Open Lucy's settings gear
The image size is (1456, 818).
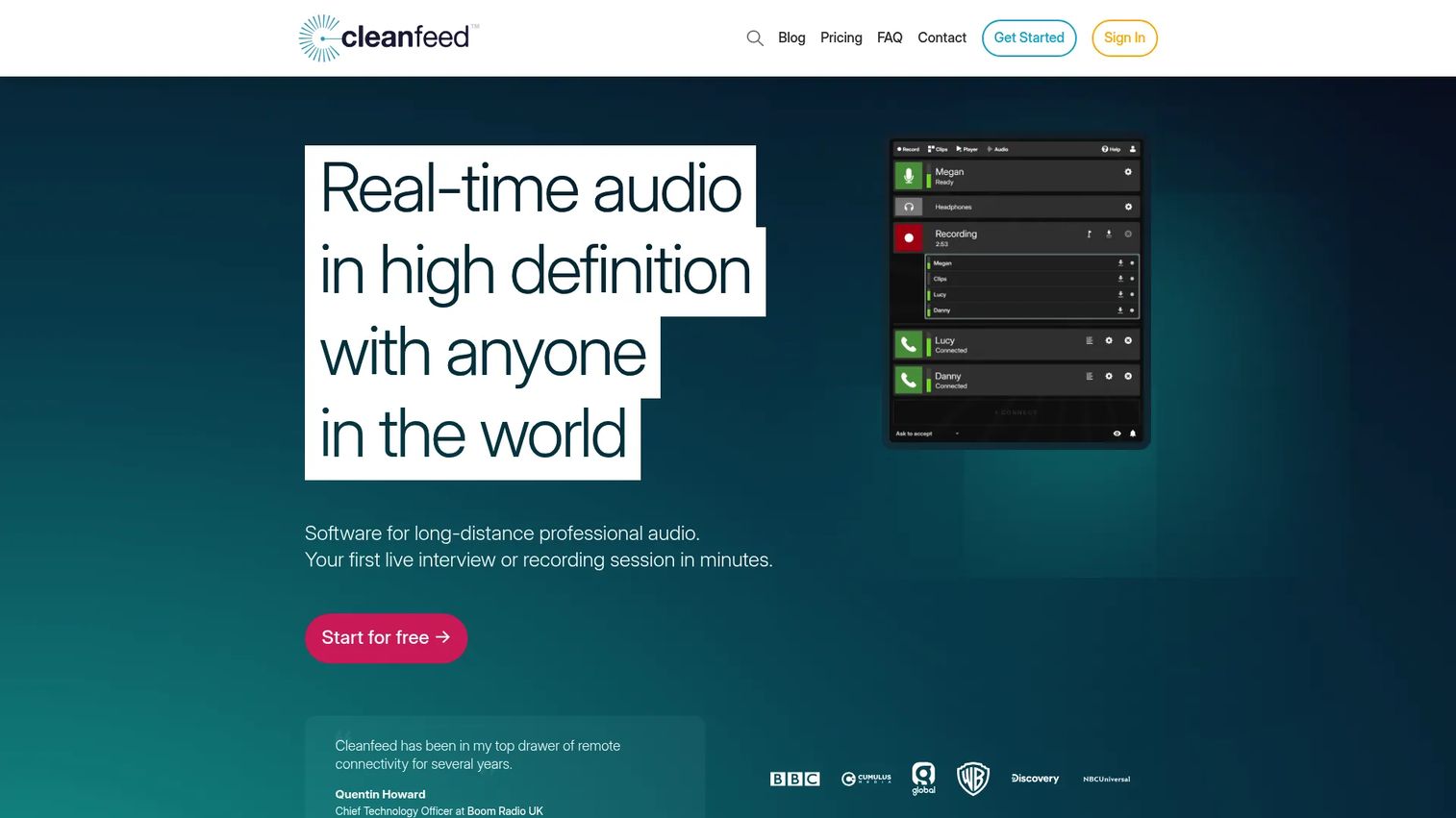pos(1109,340)
